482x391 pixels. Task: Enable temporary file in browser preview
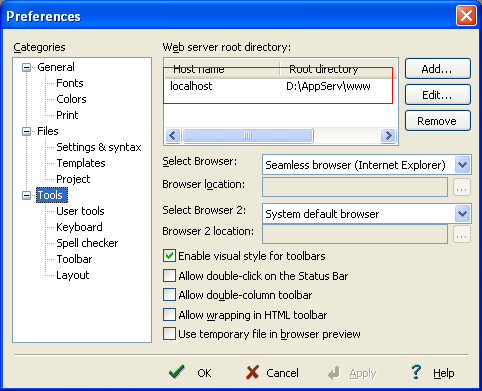point(169,334)
